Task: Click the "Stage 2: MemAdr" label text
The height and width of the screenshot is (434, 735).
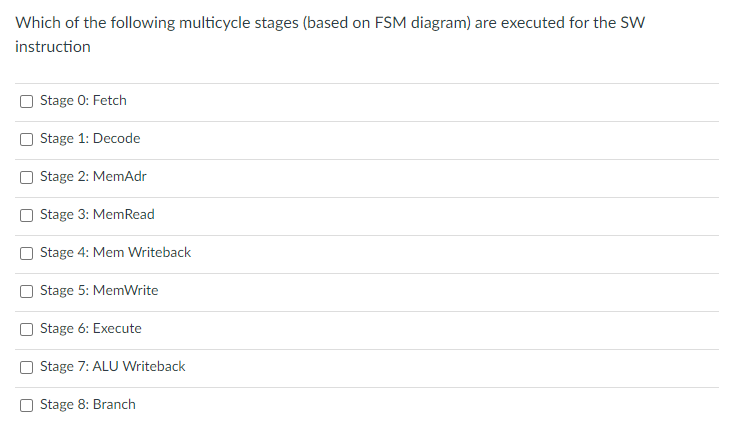Action: (x=93, y=177)
